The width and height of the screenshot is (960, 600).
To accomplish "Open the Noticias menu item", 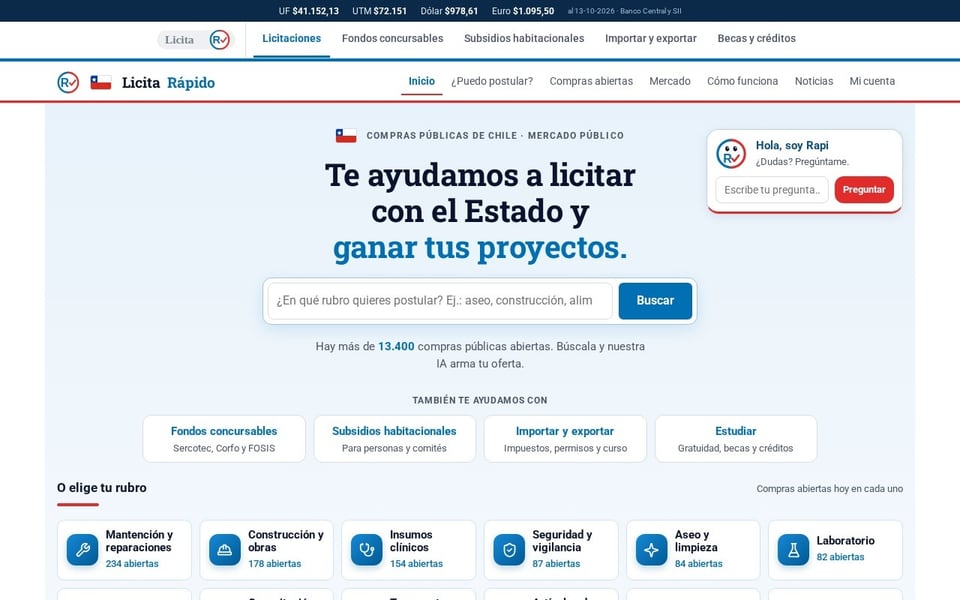I will 814,81.
